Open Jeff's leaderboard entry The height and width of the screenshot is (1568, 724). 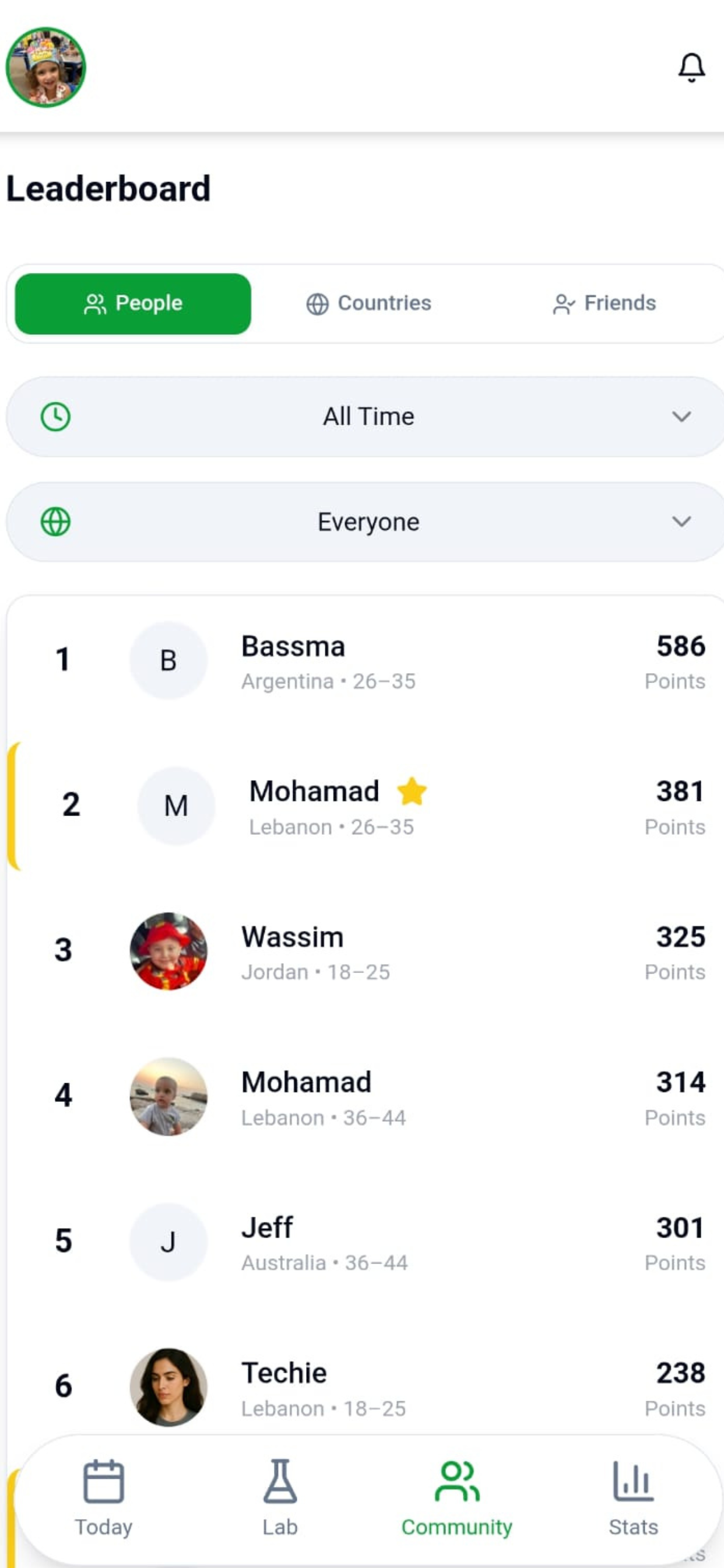pyautogui.click(x=365, y=1243)
